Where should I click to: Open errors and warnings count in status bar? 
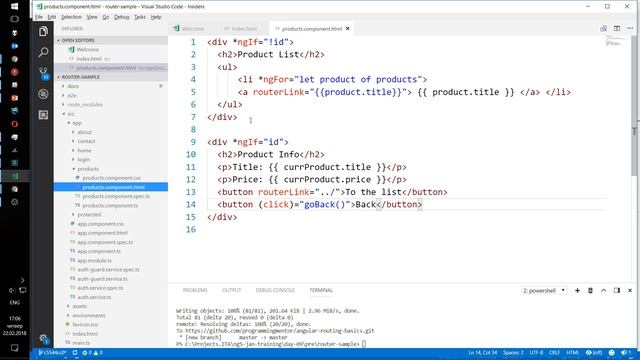pos(93,353)
